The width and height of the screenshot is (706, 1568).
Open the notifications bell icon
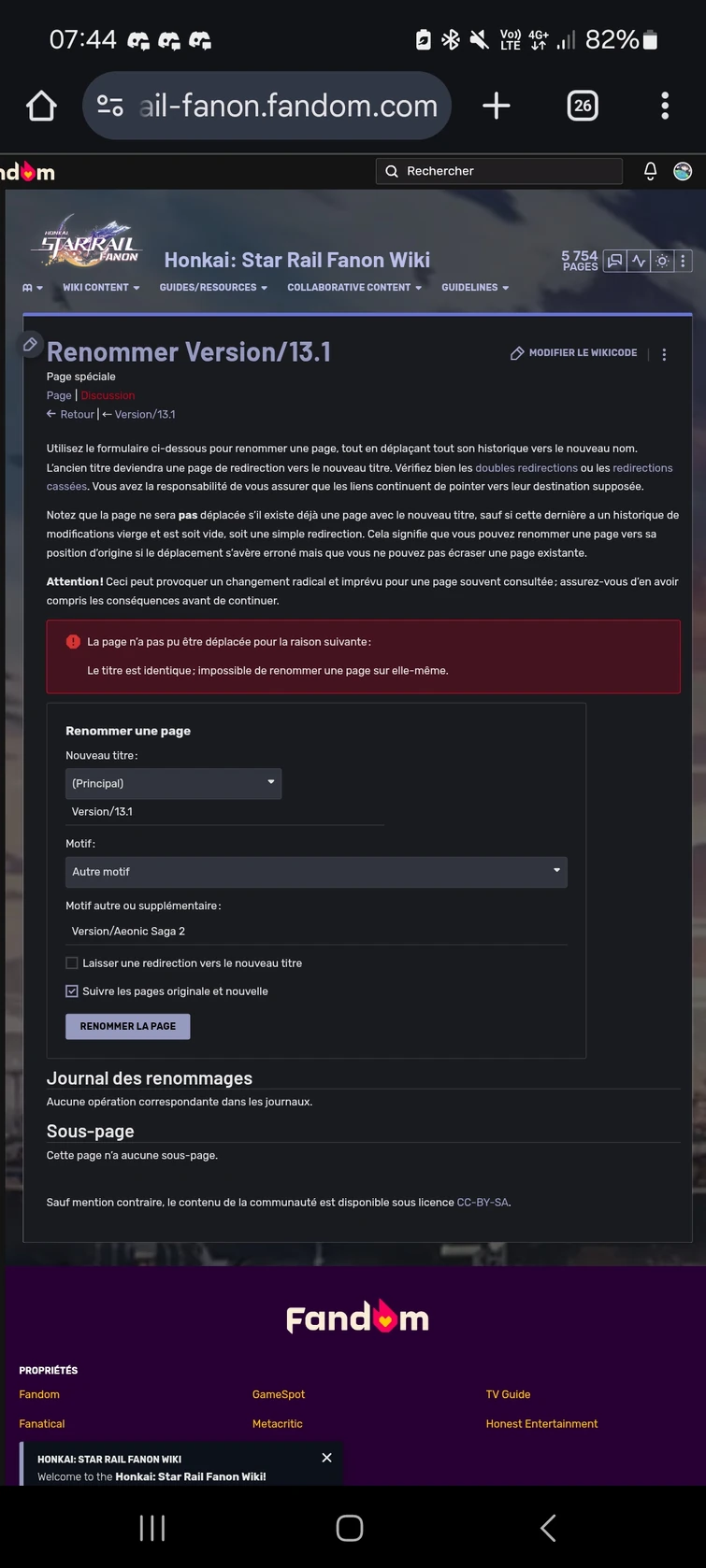coord(651,171)
